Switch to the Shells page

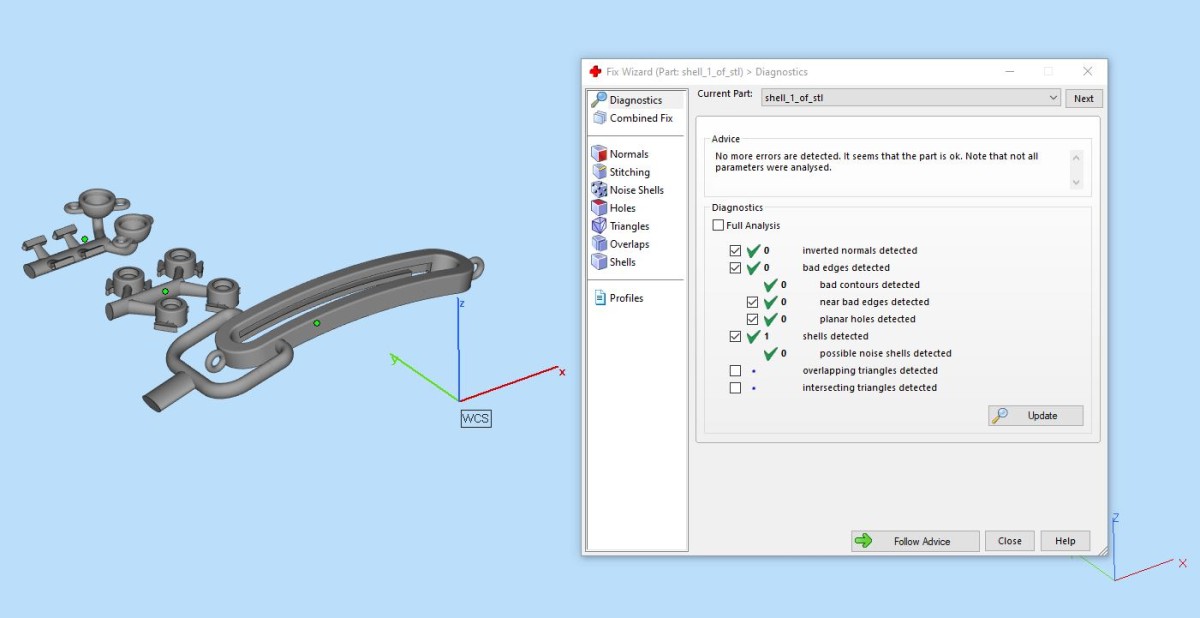[622, 262]
